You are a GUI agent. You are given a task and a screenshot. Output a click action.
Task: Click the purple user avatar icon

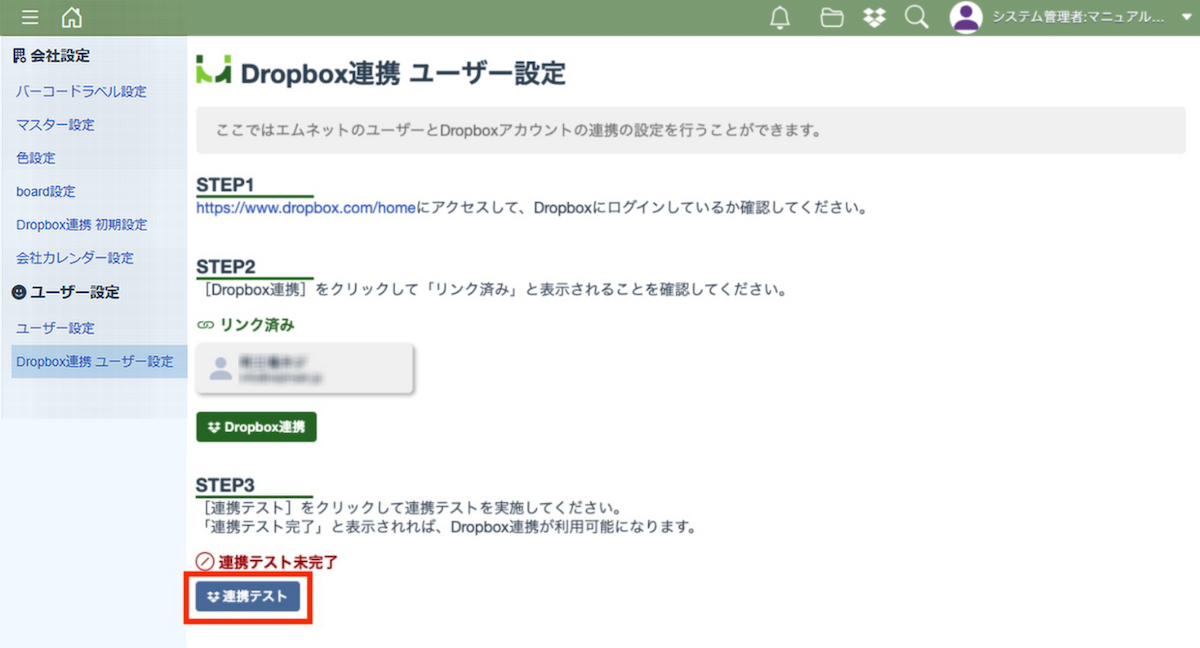pos(965,17)
